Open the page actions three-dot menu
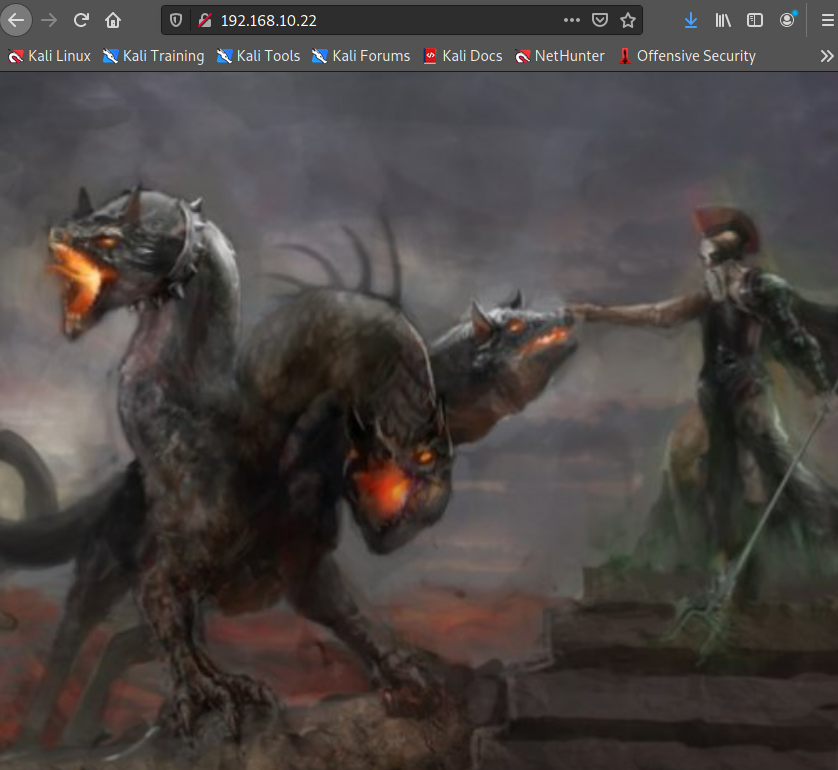The image size is (838, 770). [572, 20]
